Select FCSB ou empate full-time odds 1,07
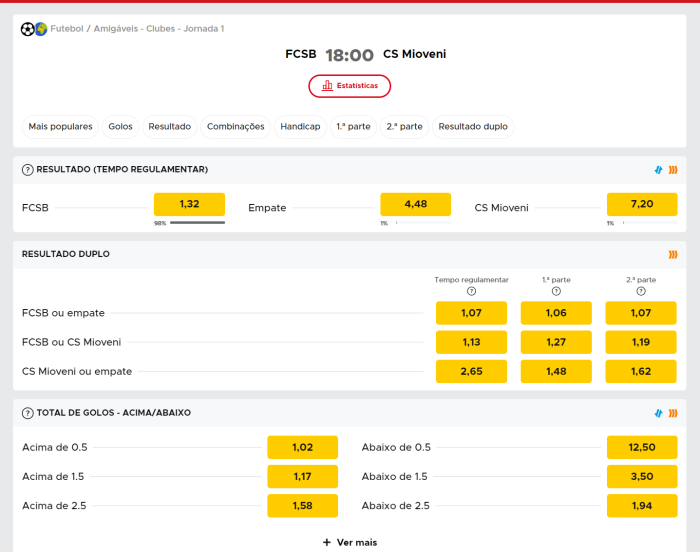 [x=471, y=313]
